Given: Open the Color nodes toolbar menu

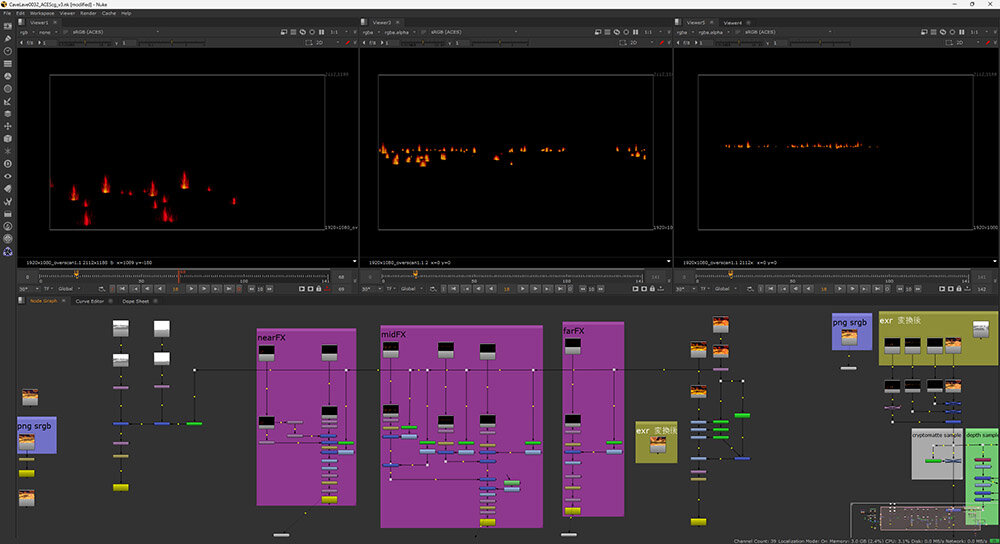Looking at the screenshot, I should (x=8, y=76).
